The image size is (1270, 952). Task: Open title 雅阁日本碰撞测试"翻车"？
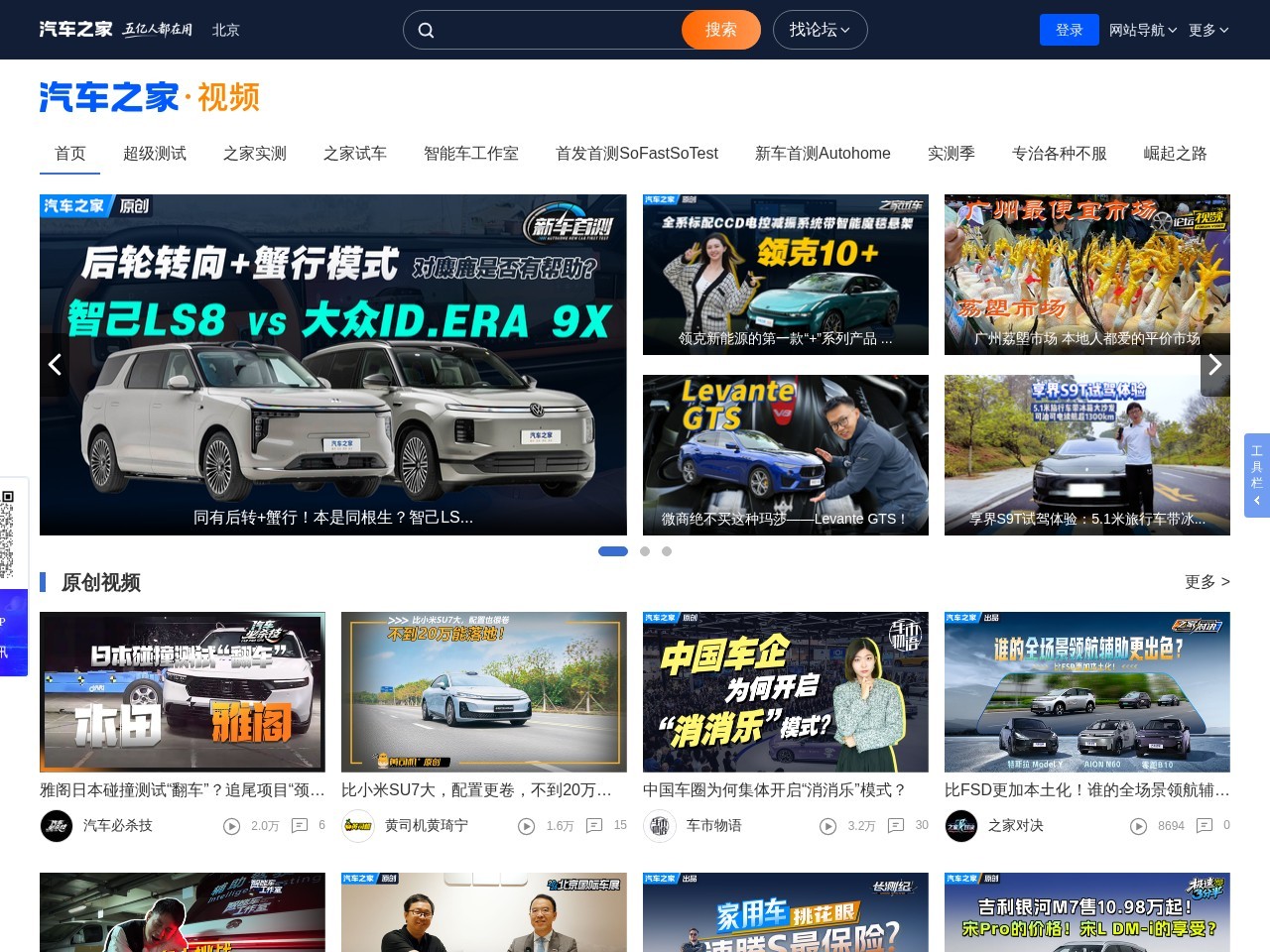tap(183, 790)
